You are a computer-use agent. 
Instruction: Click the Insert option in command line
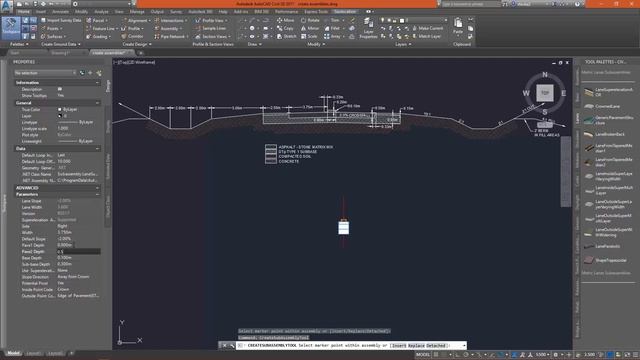(399, 345)
